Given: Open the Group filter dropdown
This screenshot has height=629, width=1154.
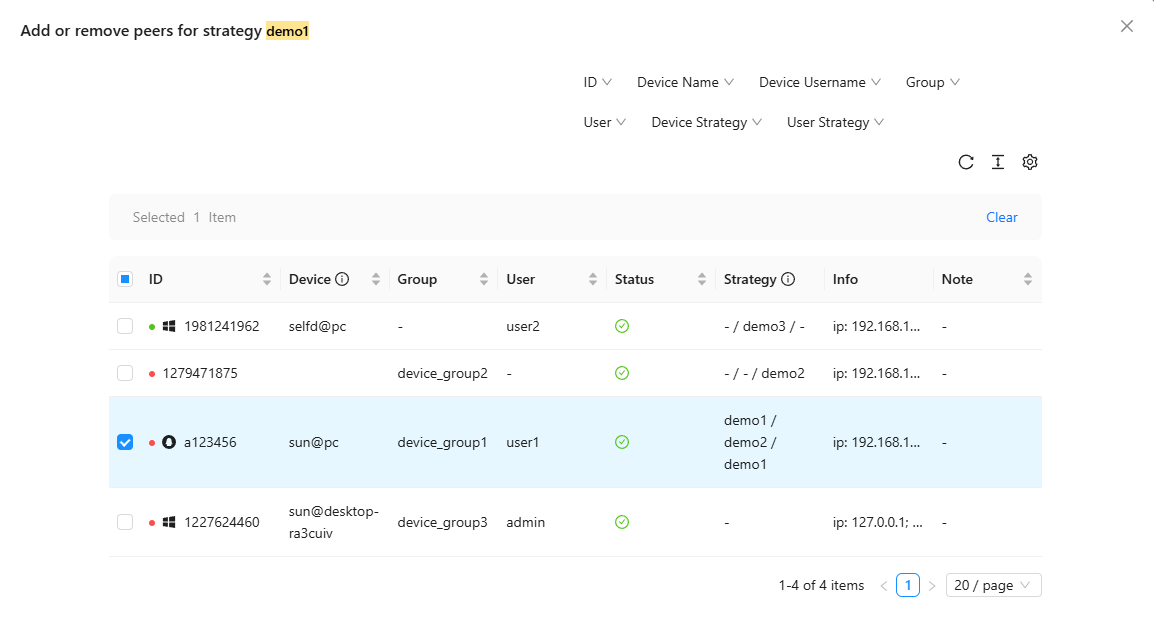Looking at the screenshot, I should 932,82.
